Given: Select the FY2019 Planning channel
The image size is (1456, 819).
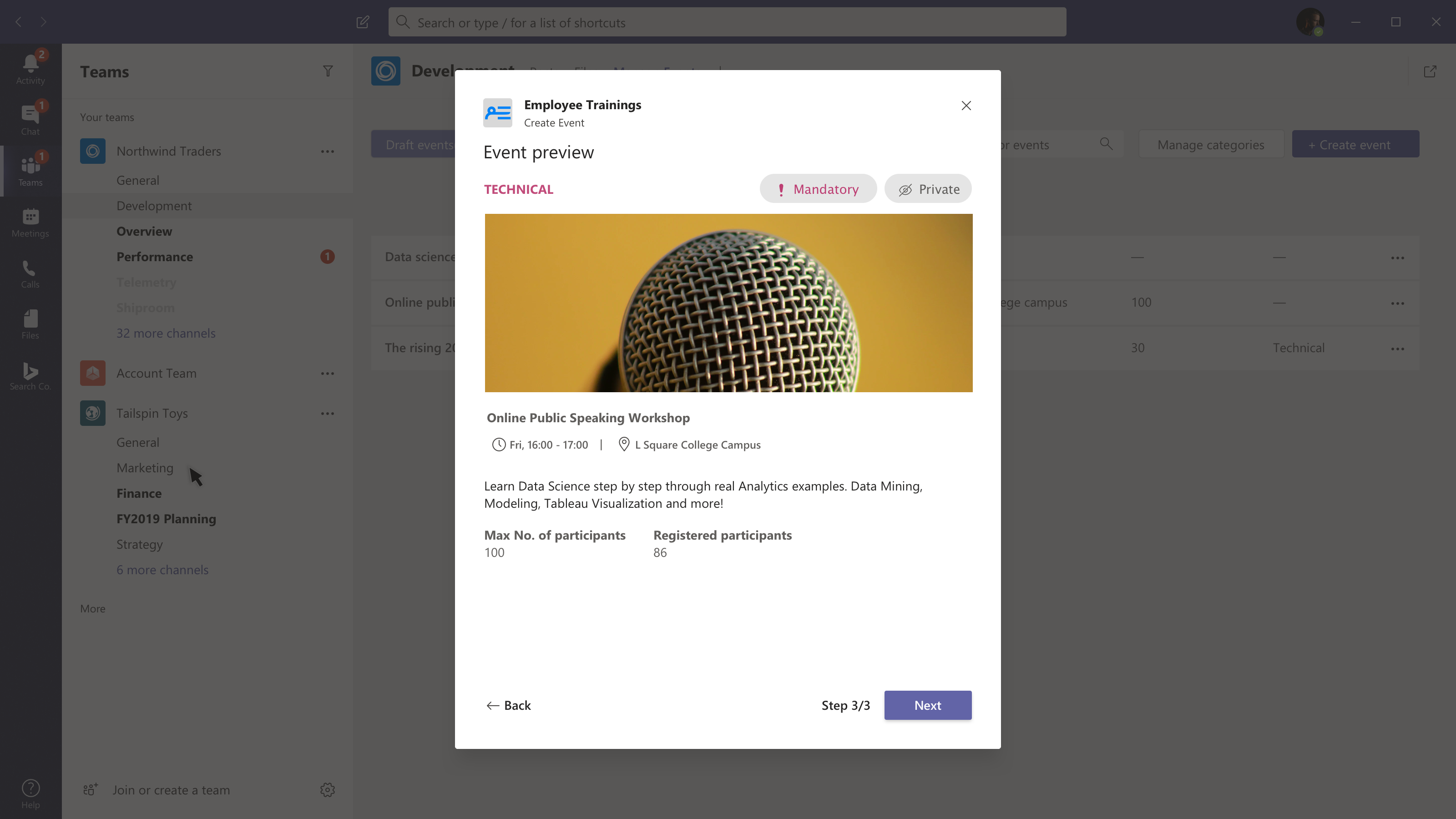Looking at the screenshot, I should pos(166,519).
